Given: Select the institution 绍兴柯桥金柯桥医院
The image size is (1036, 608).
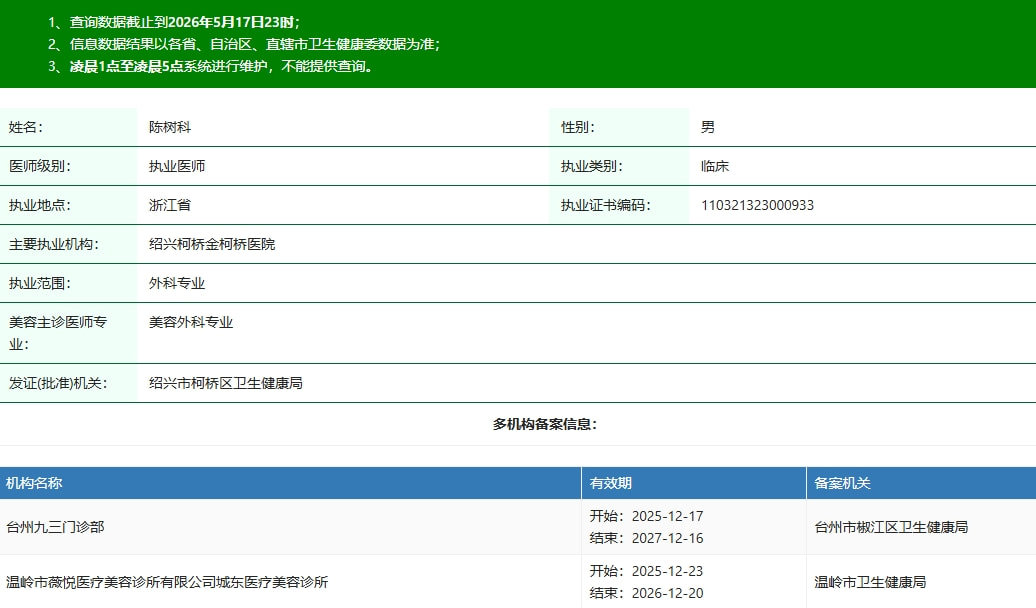Looking at the screenshot, I should coord(212,244).
